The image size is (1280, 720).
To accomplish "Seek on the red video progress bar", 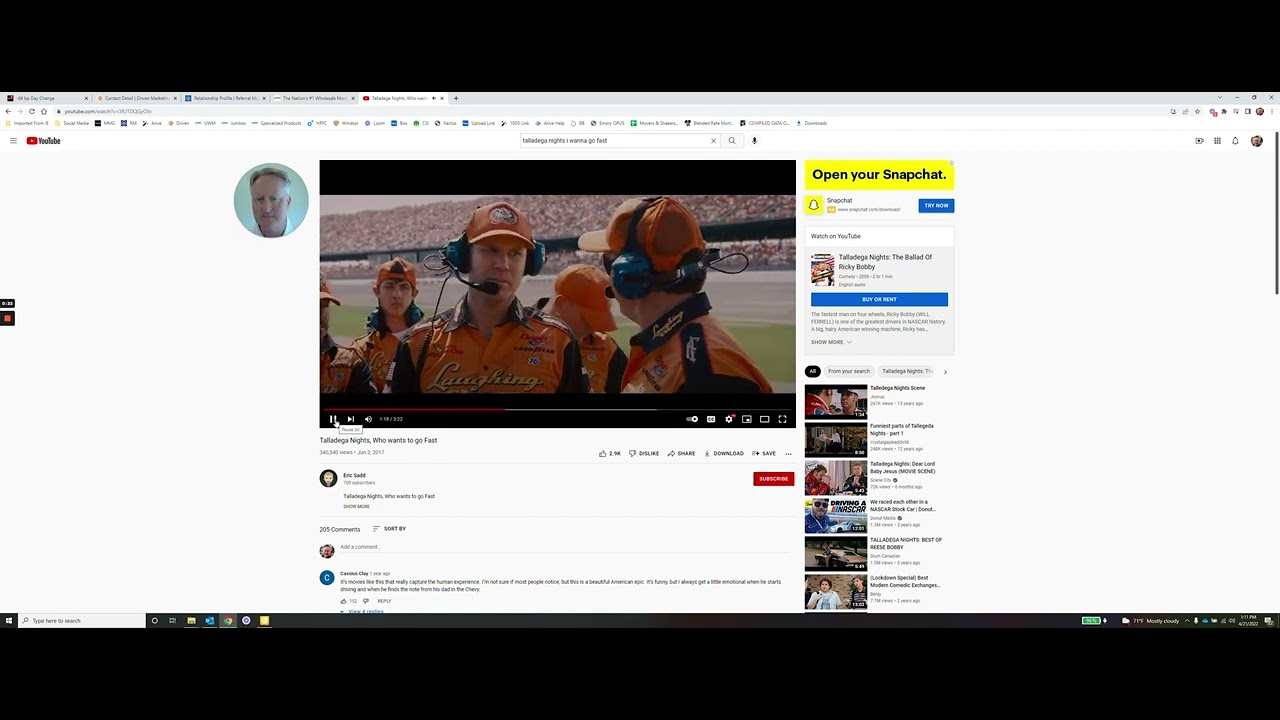I will point(557,409).
